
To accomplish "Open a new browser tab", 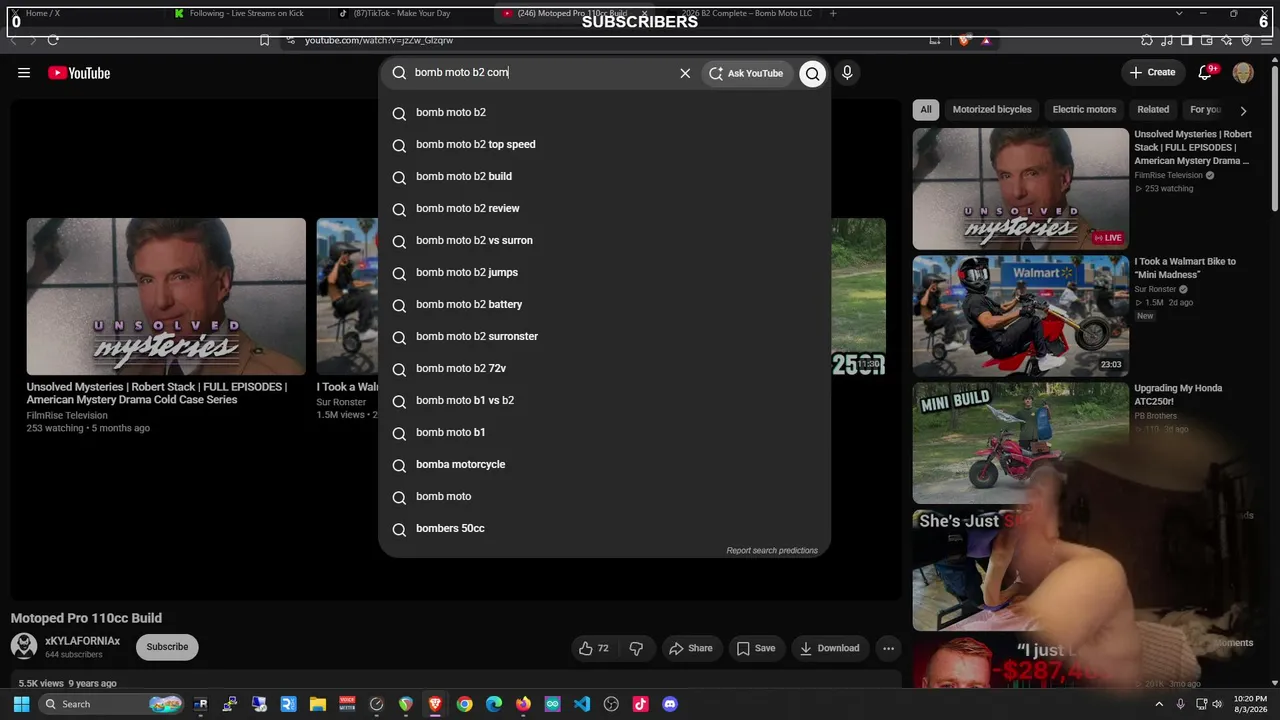I will pos(833,13).
